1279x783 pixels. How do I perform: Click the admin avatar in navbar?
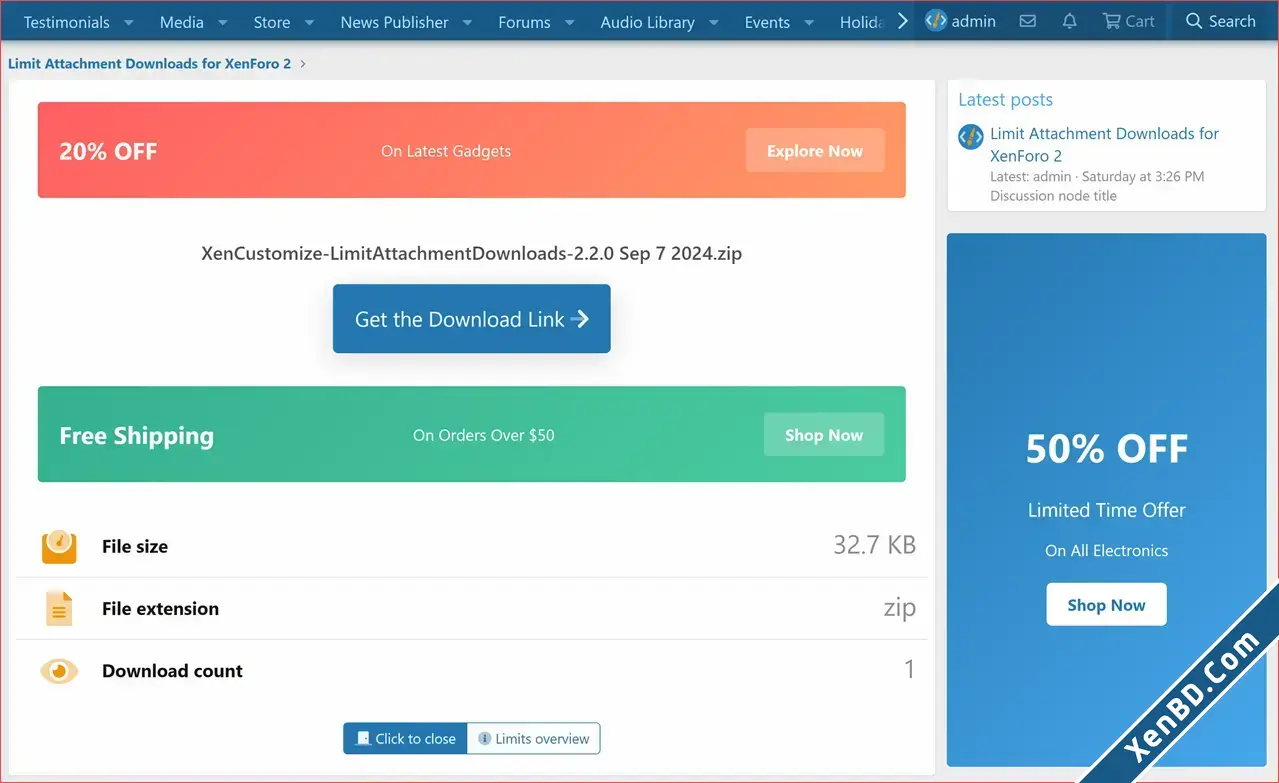936,20
